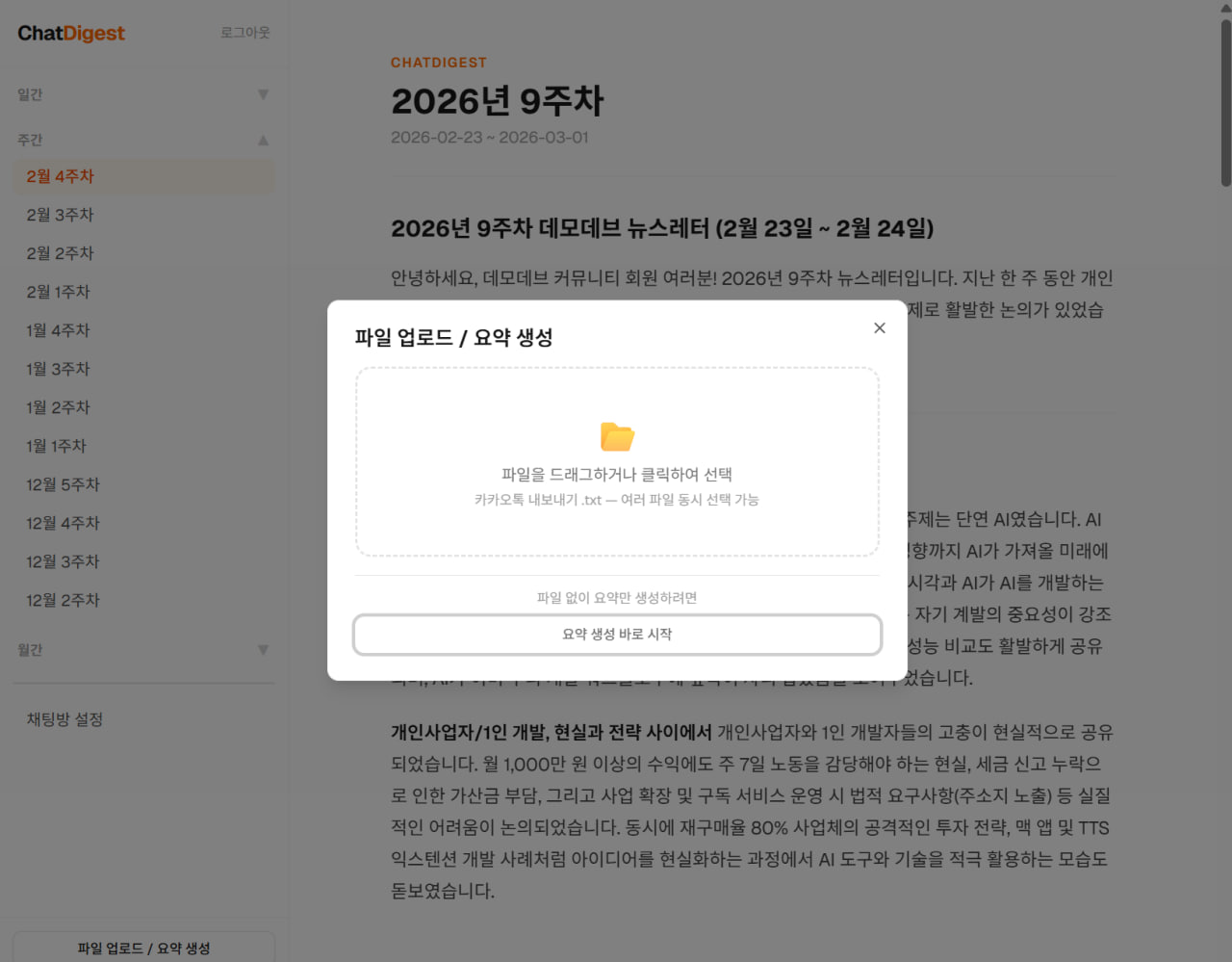Go to 1월 1주차 entry
This screenshot has width=1232, height=962.
pos(56,446)
